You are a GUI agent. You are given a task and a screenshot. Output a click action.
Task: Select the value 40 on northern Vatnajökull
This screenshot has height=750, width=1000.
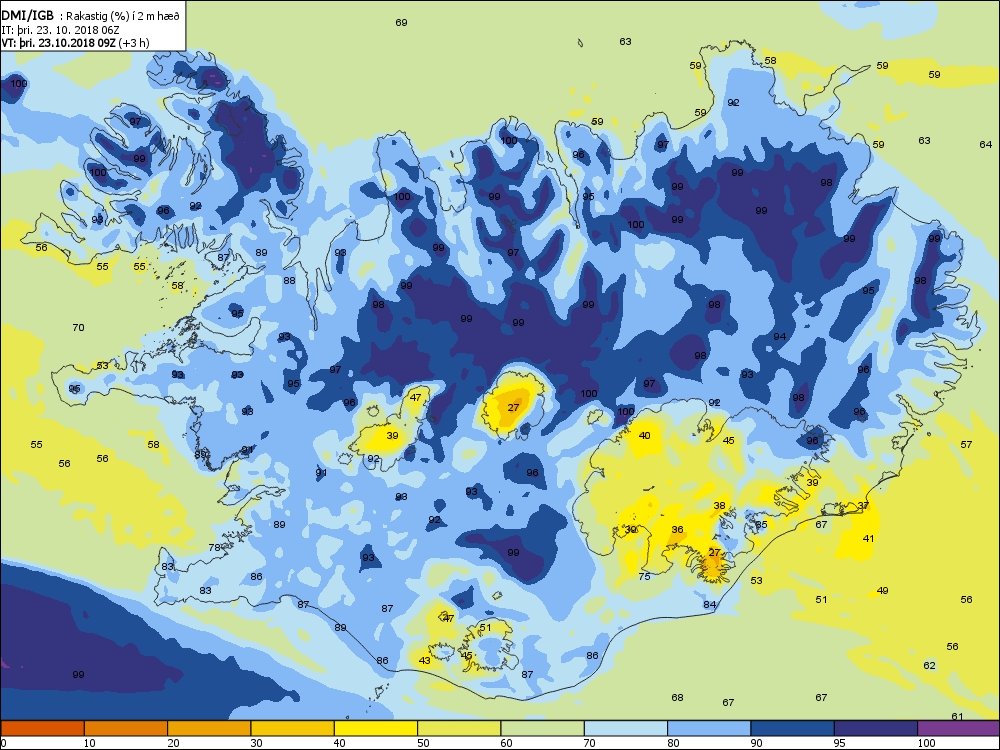coord(645,435)
